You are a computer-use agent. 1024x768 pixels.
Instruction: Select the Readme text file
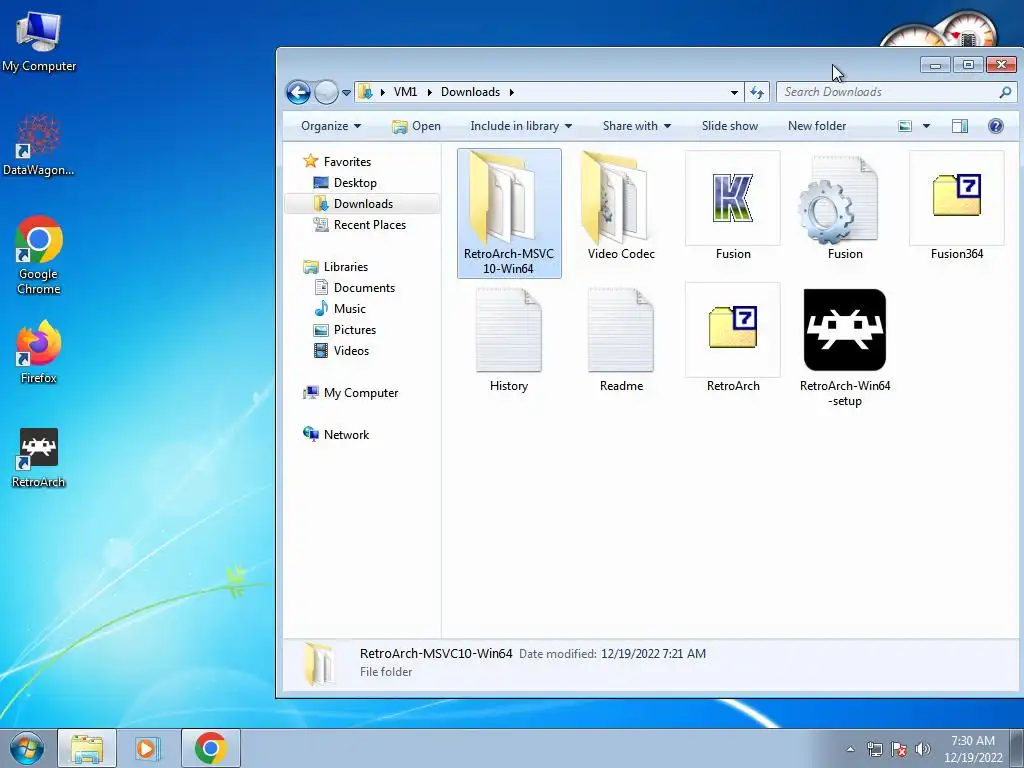click(621, 340)
